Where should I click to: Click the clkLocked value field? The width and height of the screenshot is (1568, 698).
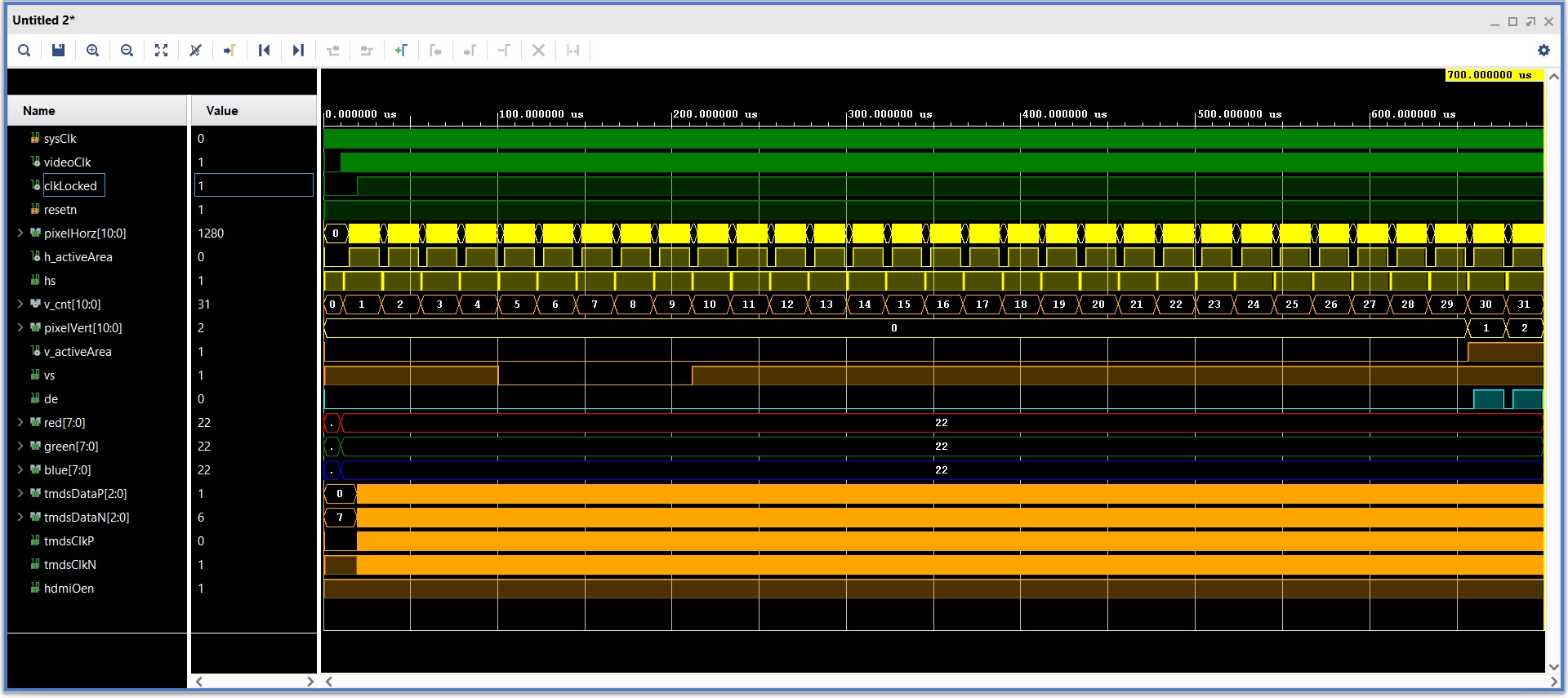pyautogui.click(x=254, y=185)
